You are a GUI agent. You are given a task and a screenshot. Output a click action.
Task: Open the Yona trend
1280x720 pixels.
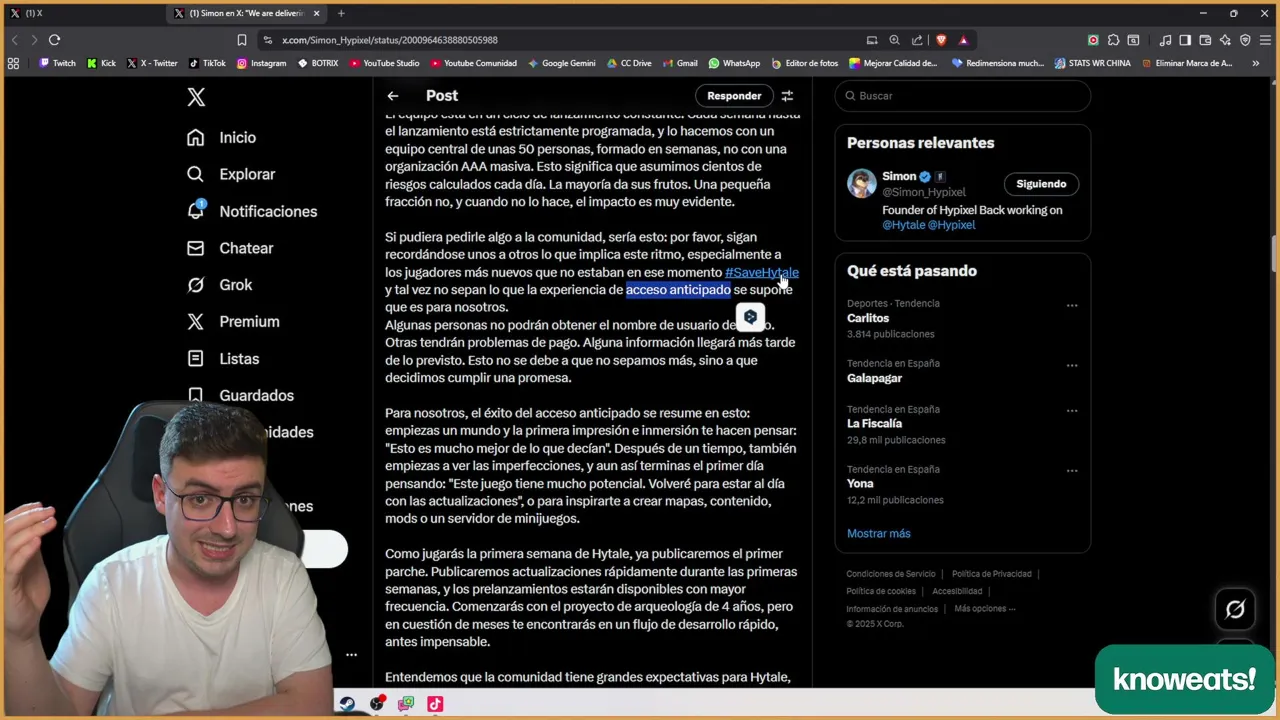tap(860, 484)
